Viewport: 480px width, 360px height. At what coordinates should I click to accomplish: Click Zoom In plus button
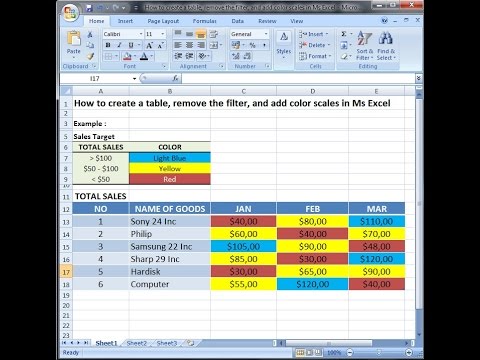(409, 352)
